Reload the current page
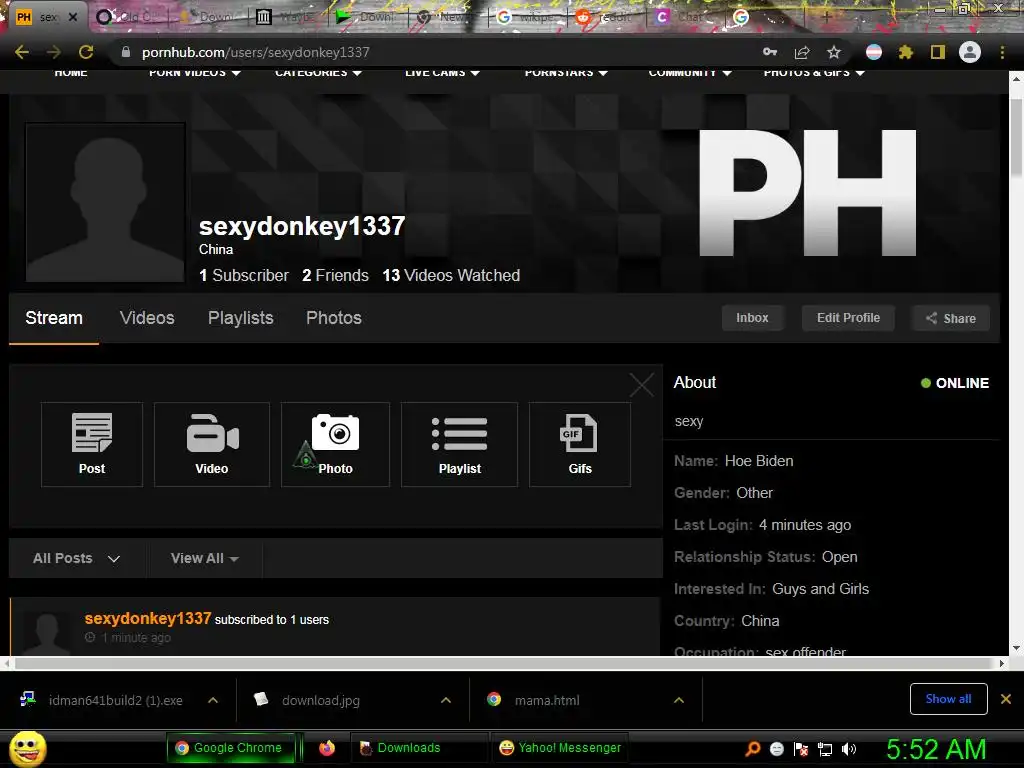This screenshot has height=768, width=1024. coord(86,52)
